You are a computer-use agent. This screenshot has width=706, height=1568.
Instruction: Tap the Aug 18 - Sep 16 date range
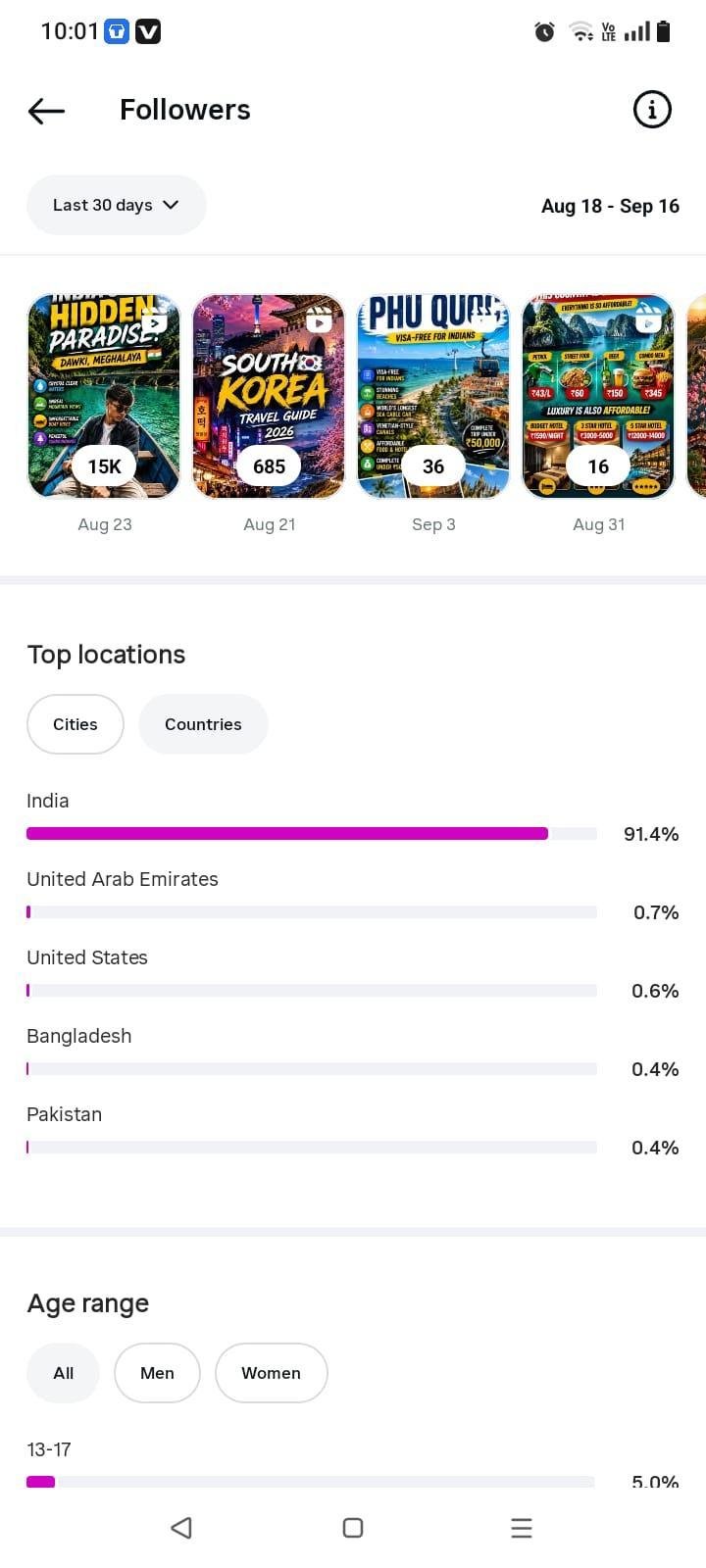pyautogui.click(x=610, y=206)
